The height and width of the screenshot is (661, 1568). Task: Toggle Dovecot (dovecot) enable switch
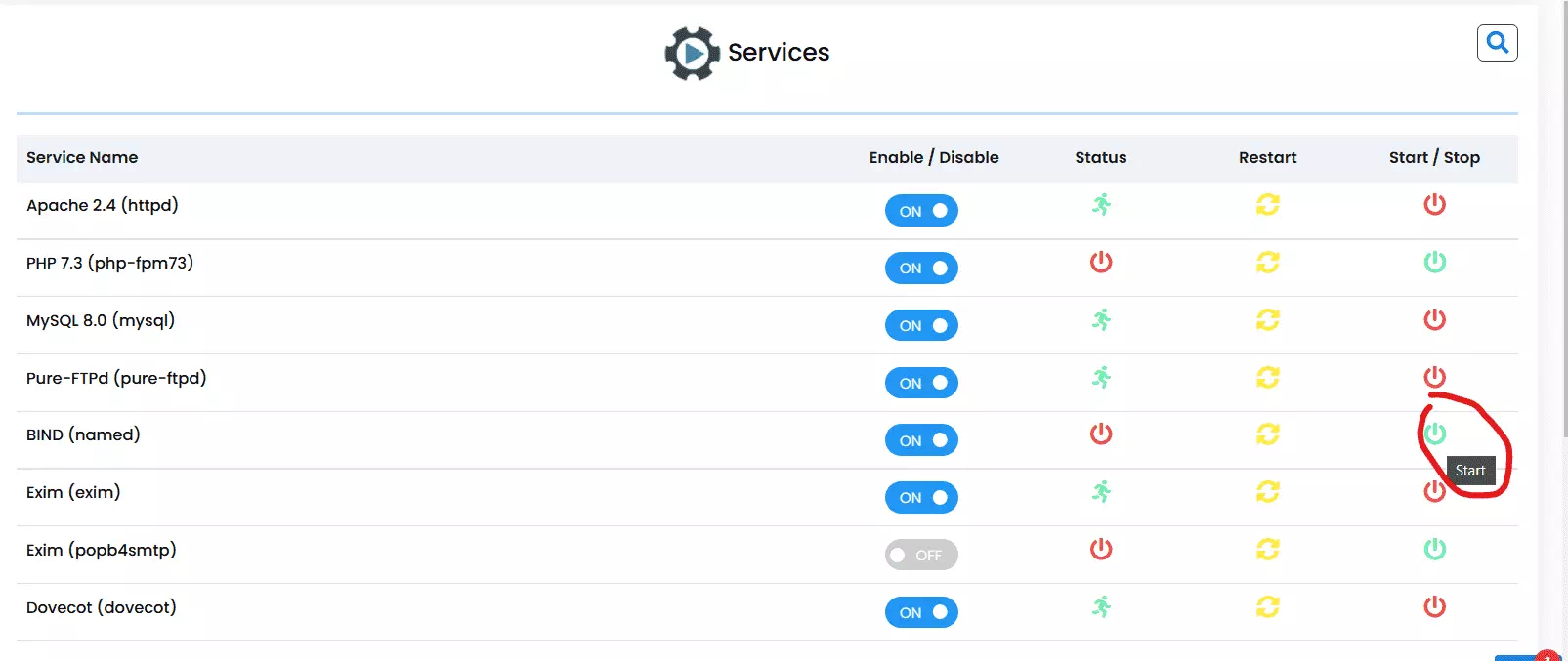pyautogui.click(x=921, y=613)
